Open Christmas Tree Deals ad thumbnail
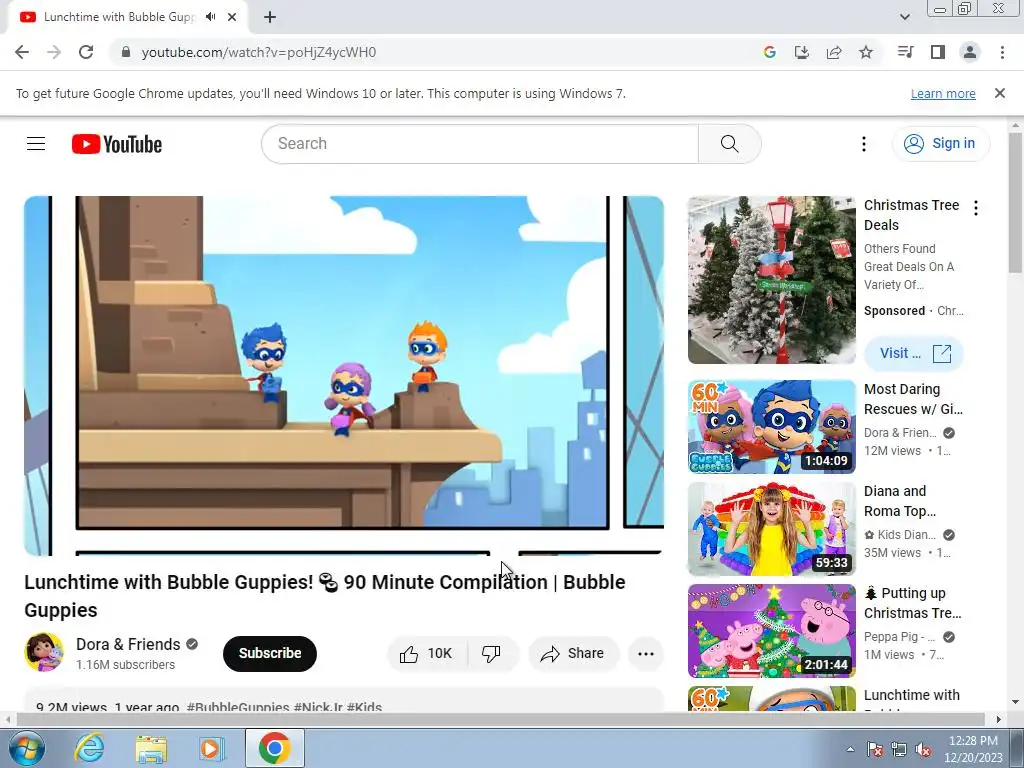The height and width of the screenshot is (768, 1024). [x=771, y=280]
